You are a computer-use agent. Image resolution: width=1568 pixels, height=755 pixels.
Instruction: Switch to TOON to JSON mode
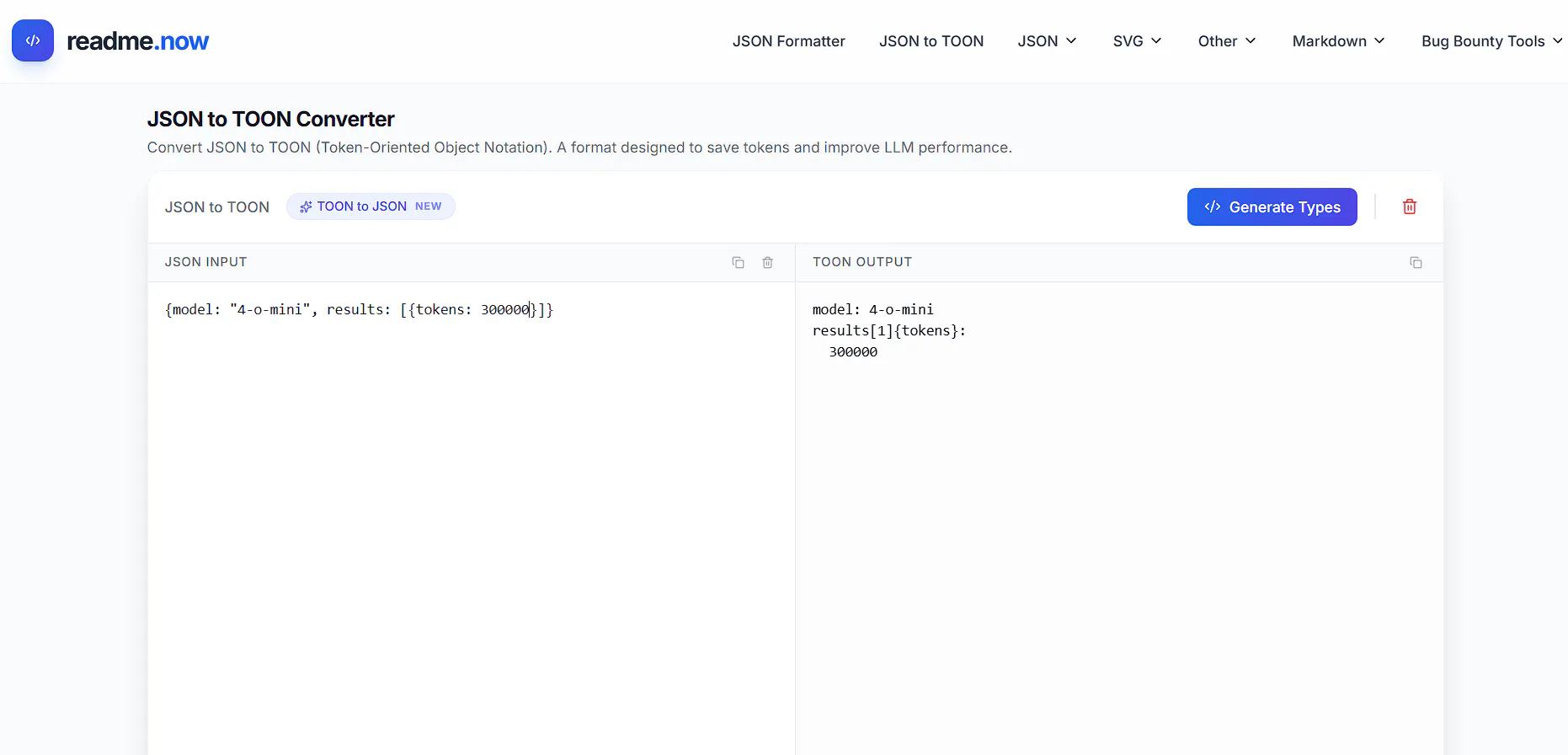click(x=371, y=206)
